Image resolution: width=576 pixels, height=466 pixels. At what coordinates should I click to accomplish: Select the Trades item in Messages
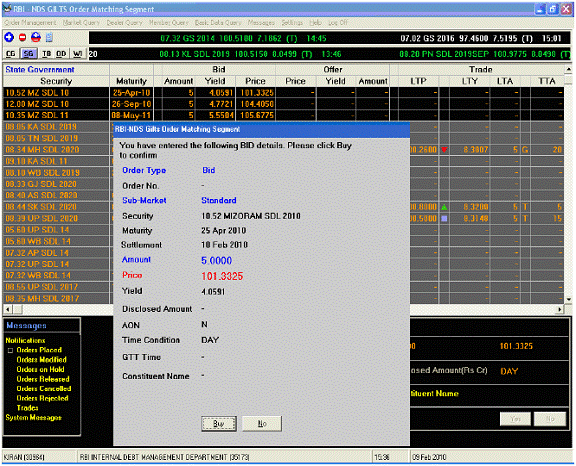[27, 408]
